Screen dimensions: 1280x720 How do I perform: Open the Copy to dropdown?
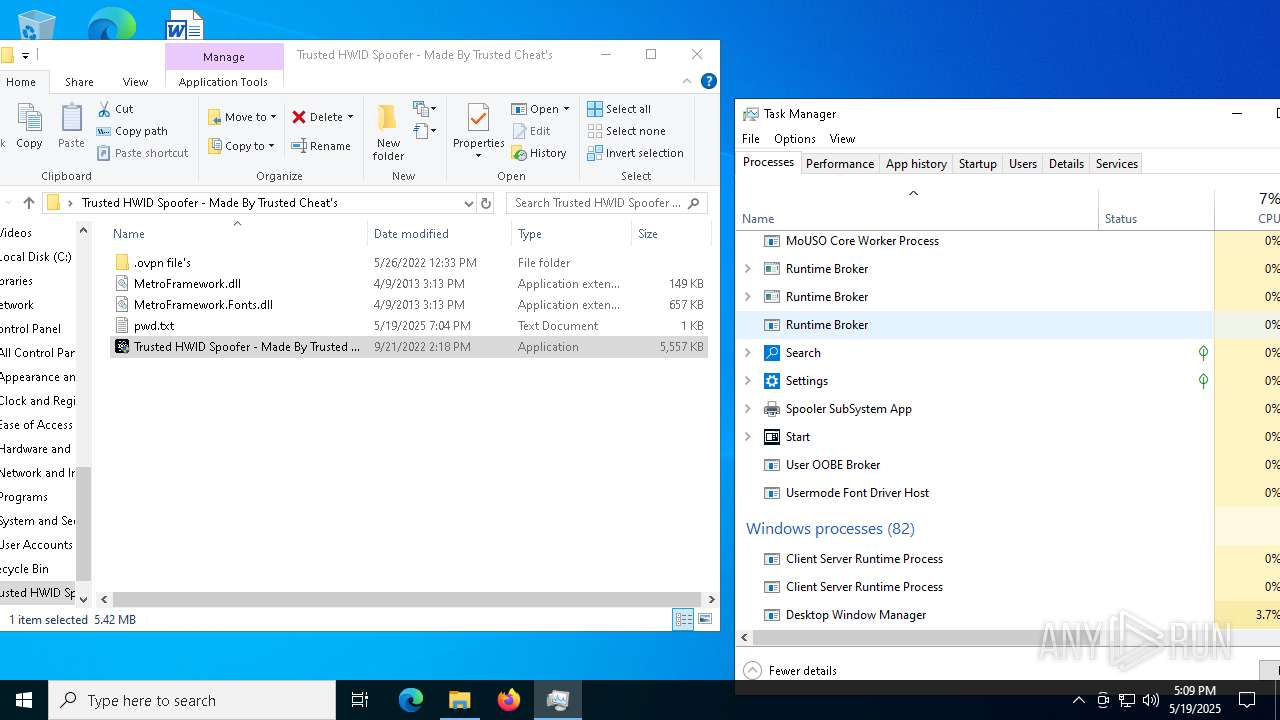click(x=242, y=146)
